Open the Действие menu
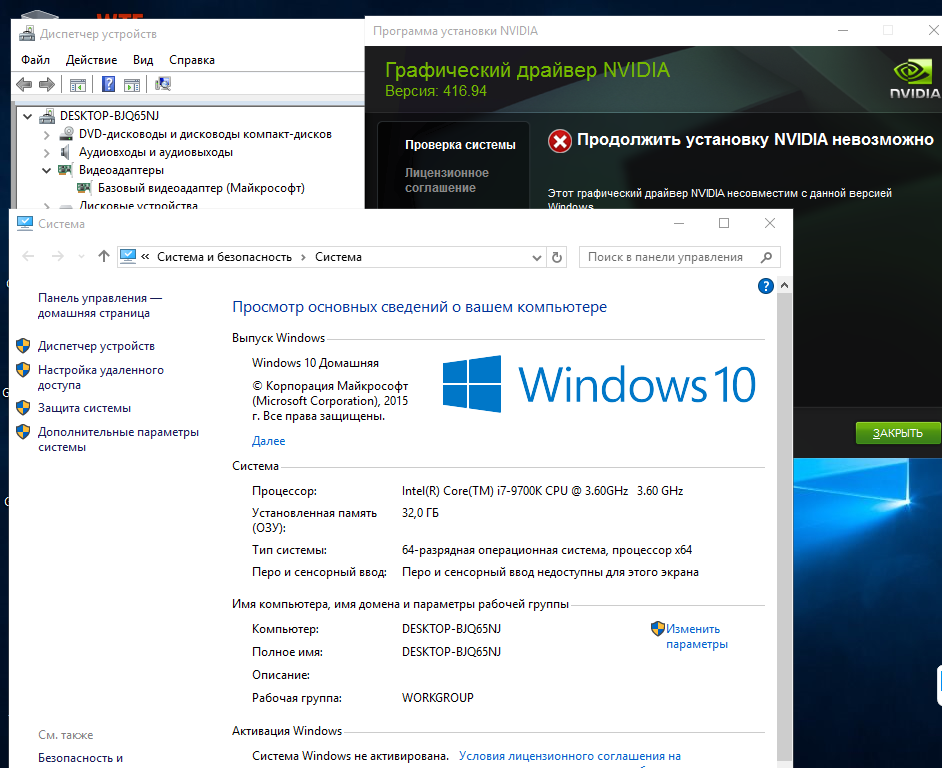The height and width of the screenshot is (768, 942). 91,60
